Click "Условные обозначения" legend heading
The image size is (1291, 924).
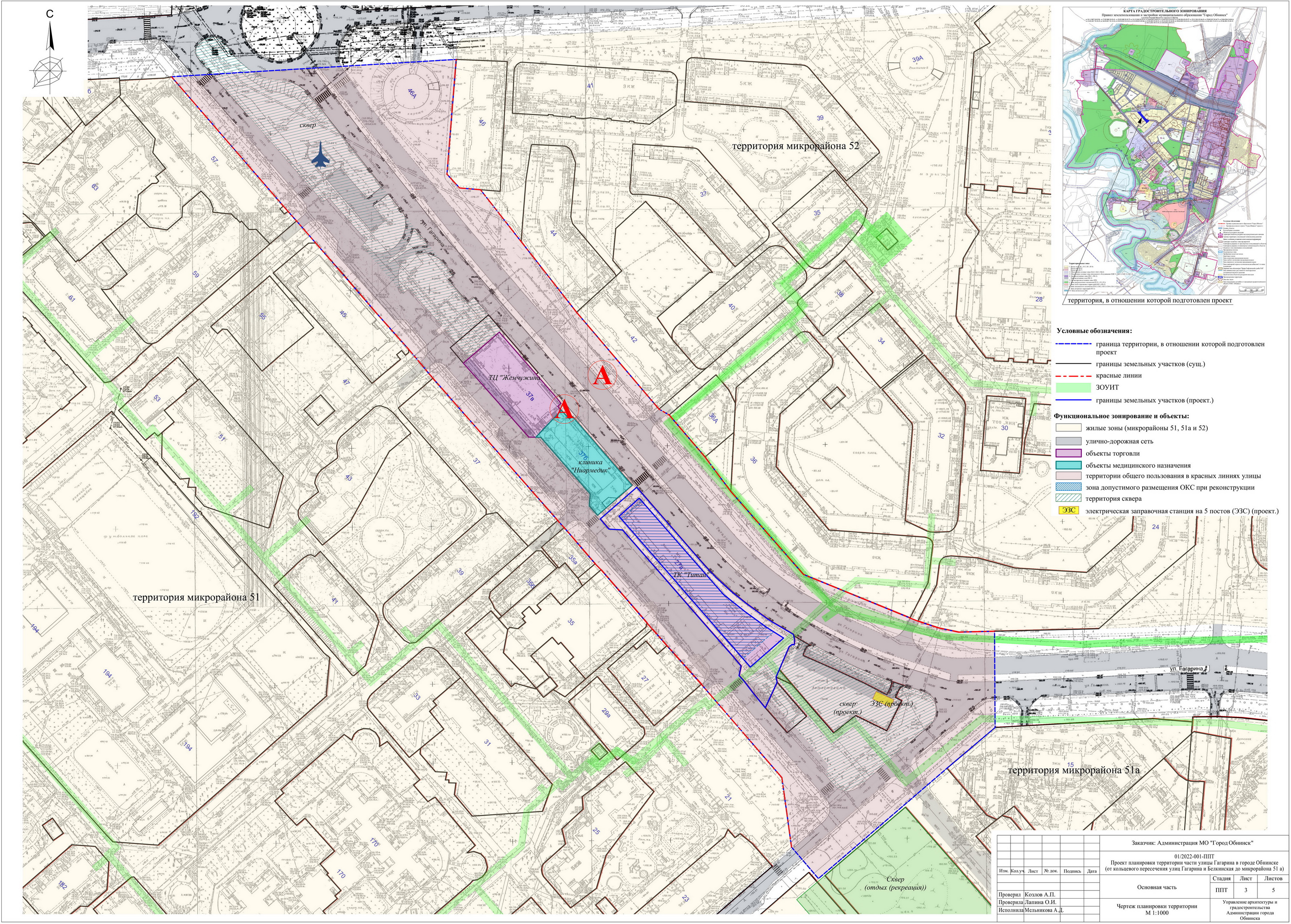click(1094, 331)
